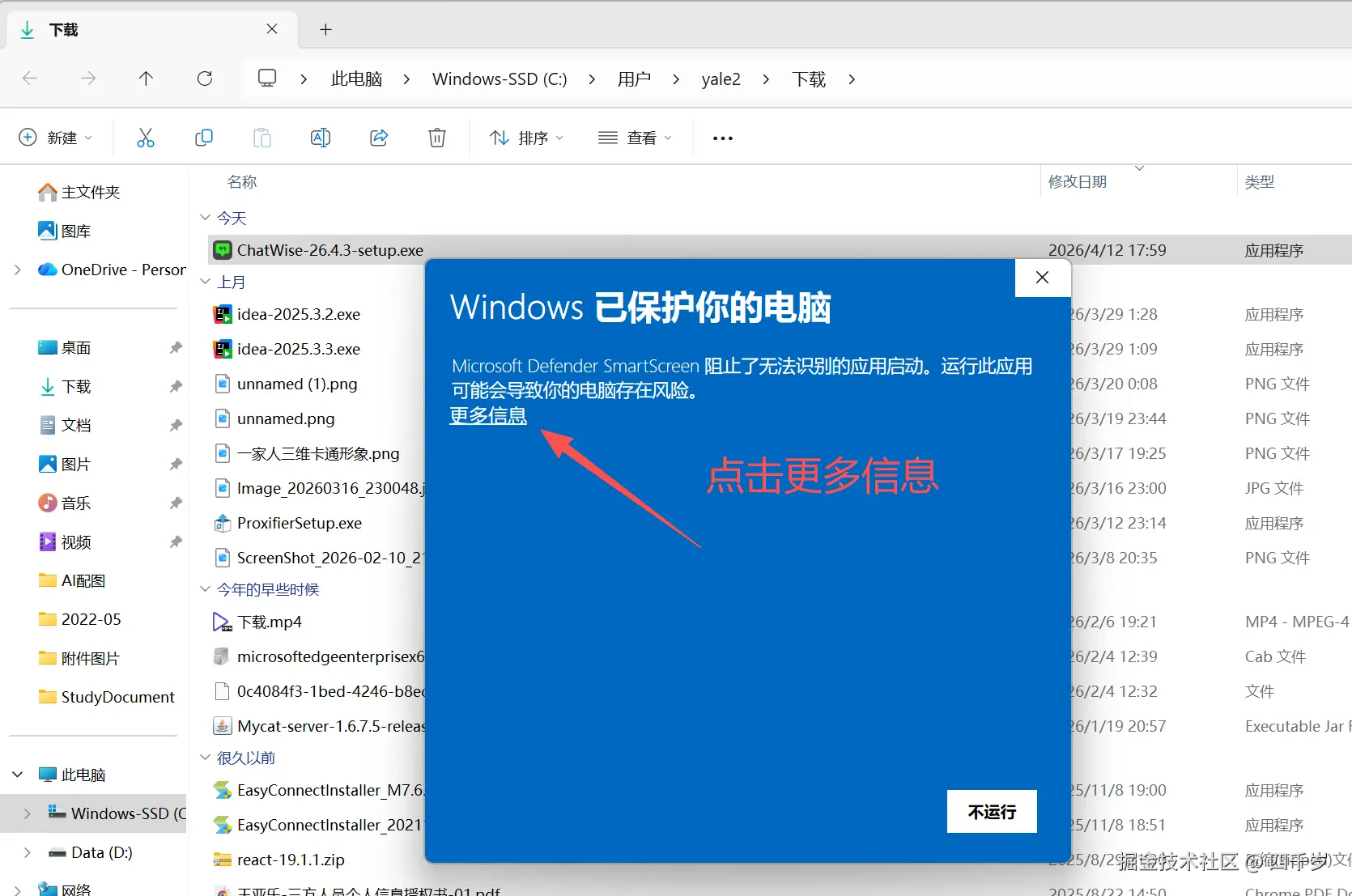
Task: Open the 音乐 folder in the sidebar
Action: point(74,503)
